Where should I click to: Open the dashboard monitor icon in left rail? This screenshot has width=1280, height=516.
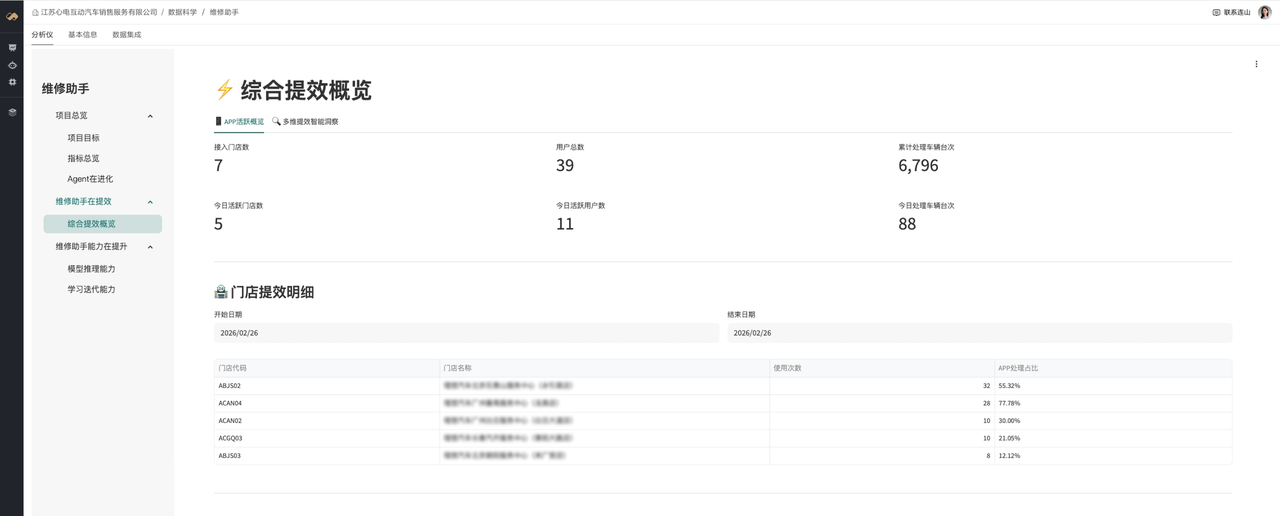(12, 47)
